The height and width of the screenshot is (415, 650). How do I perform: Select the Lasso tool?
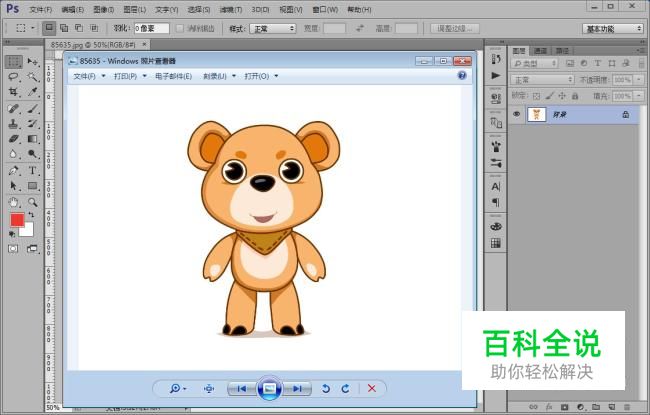click(13, 77)
